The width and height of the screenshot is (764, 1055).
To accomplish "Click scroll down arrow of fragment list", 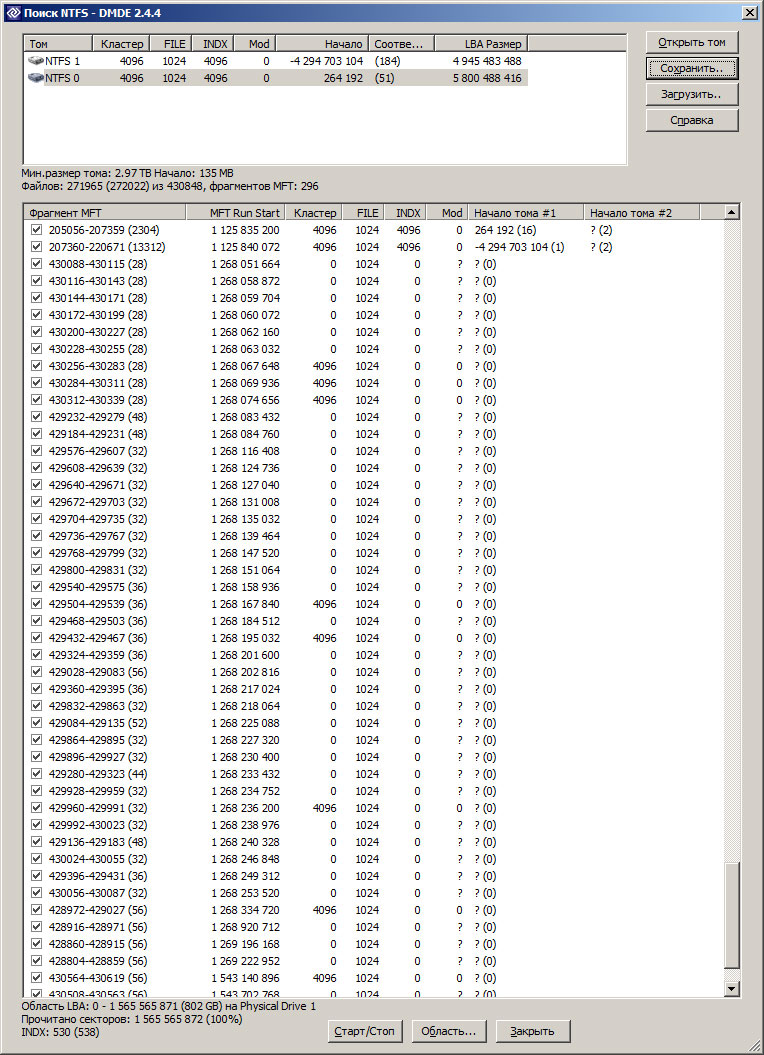I will pos(732,988).
